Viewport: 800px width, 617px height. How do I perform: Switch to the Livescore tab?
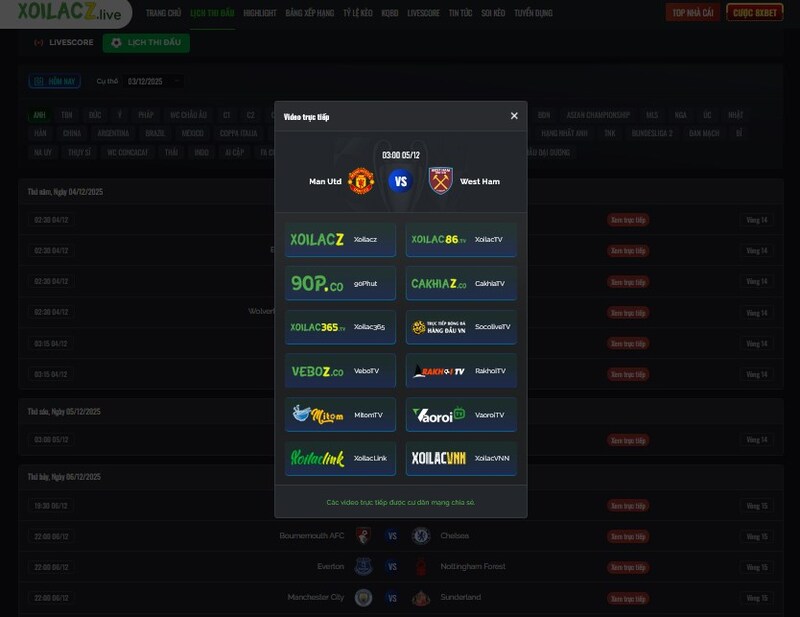tap(64, 43)
